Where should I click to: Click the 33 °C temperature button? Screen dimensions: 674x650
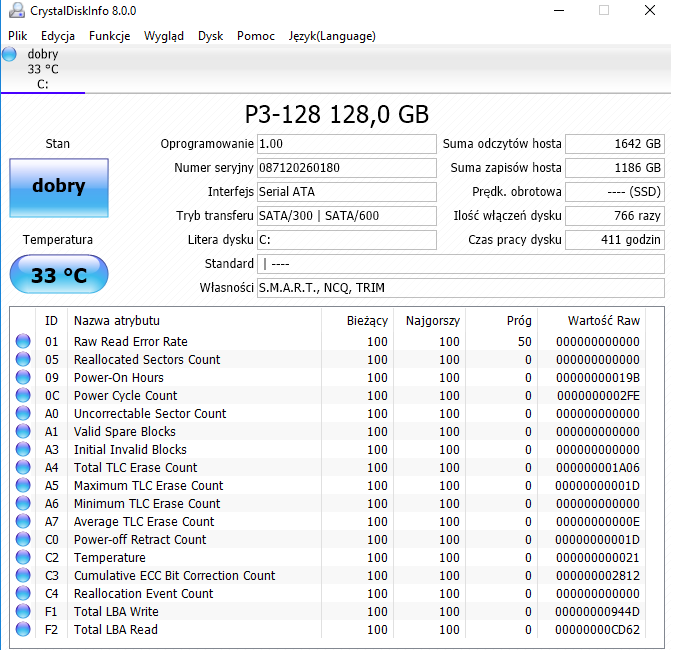(x=59, y=274)
